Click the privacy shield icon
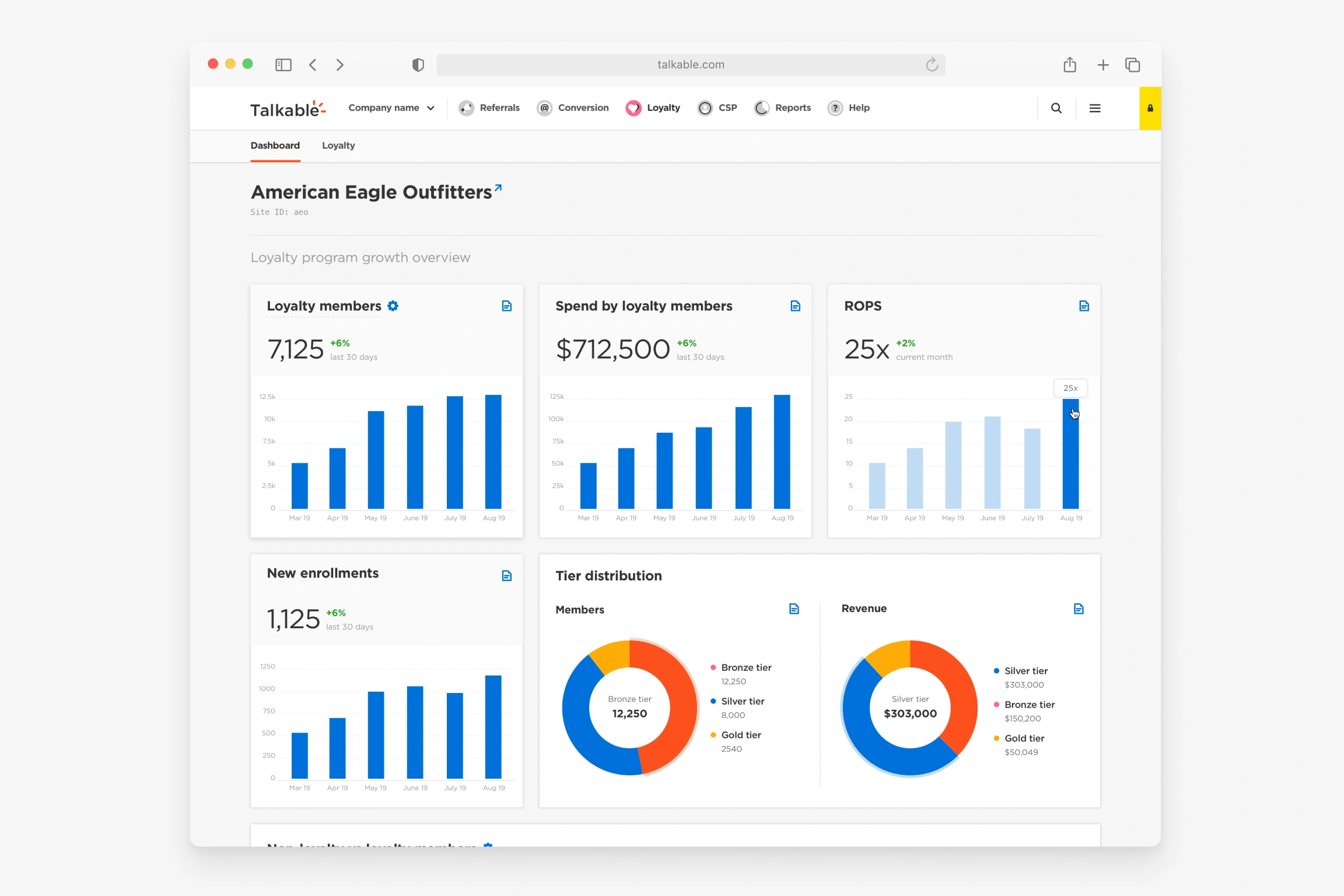 coord(418,65)
